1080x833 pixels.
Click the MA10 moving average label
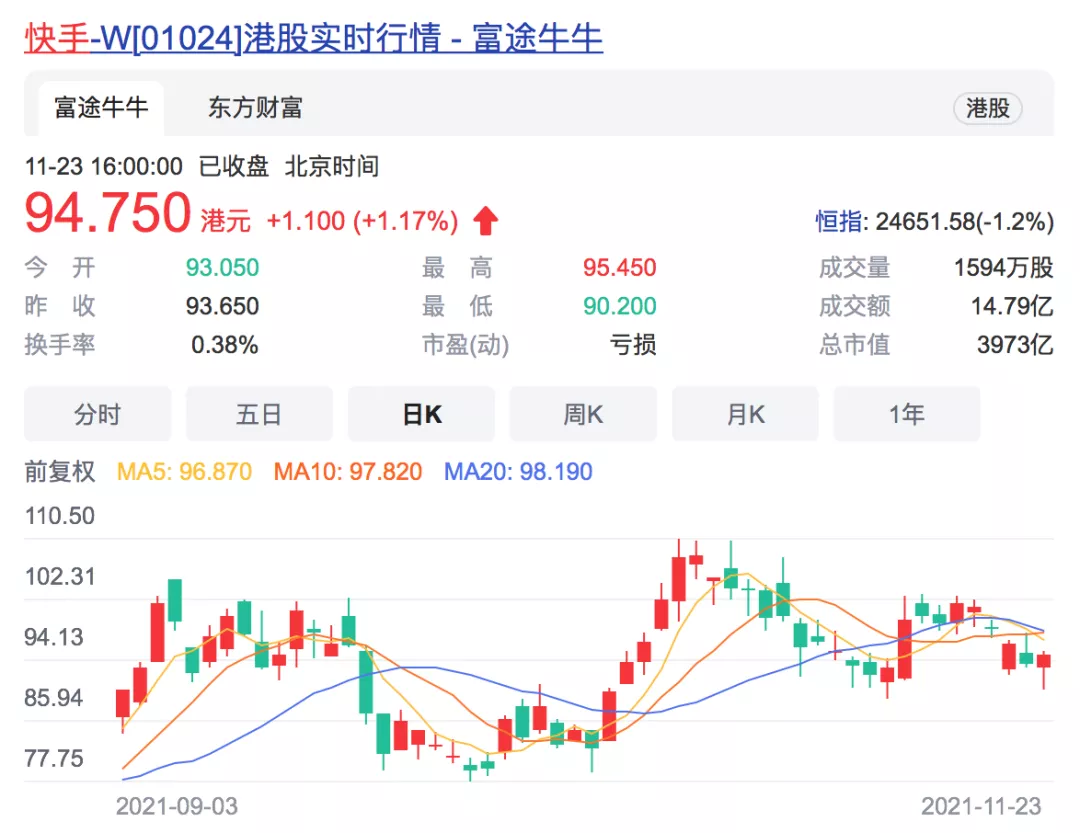pyautogui.click(x=348, y=471)
